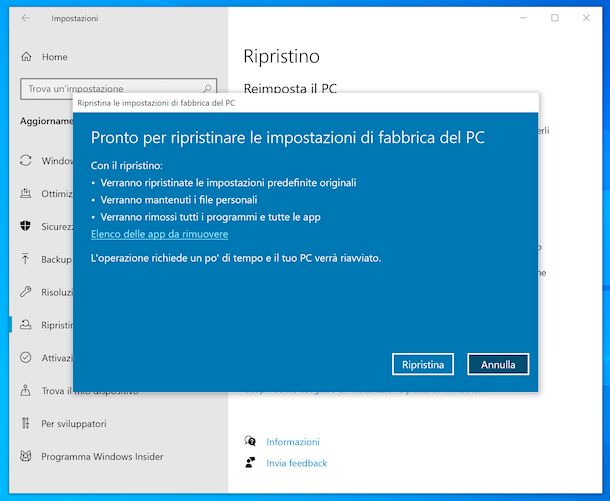Click "L'operazione richiede un po' di tempo" text
The height and width of the screenshot is (501, 610).
coord(236,258)
